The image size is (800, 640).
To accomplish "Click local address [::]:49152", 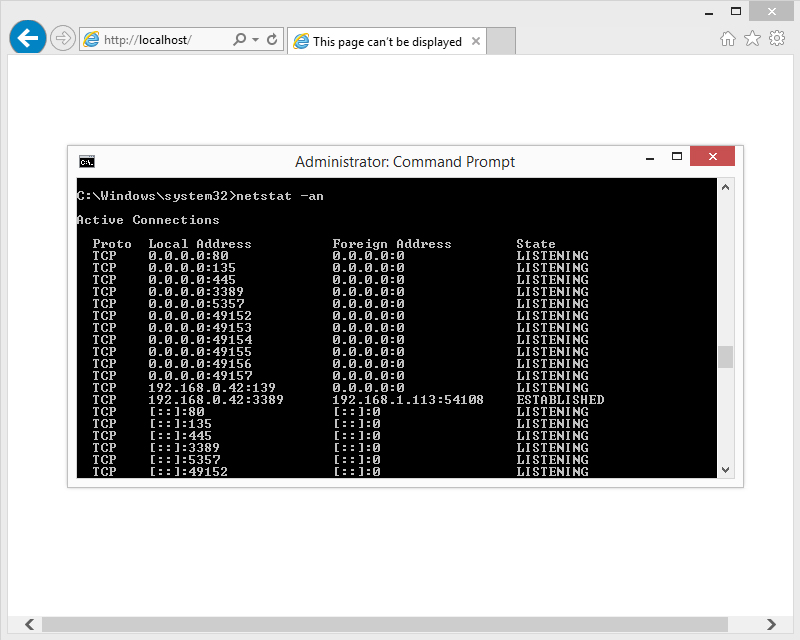I will [x=189, y=472].
